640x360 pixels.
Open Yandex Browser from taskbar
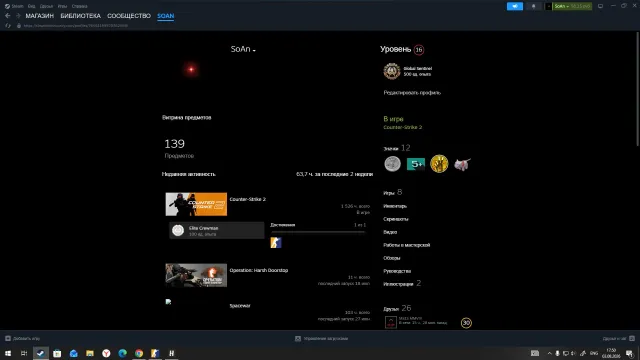[106, 353]
